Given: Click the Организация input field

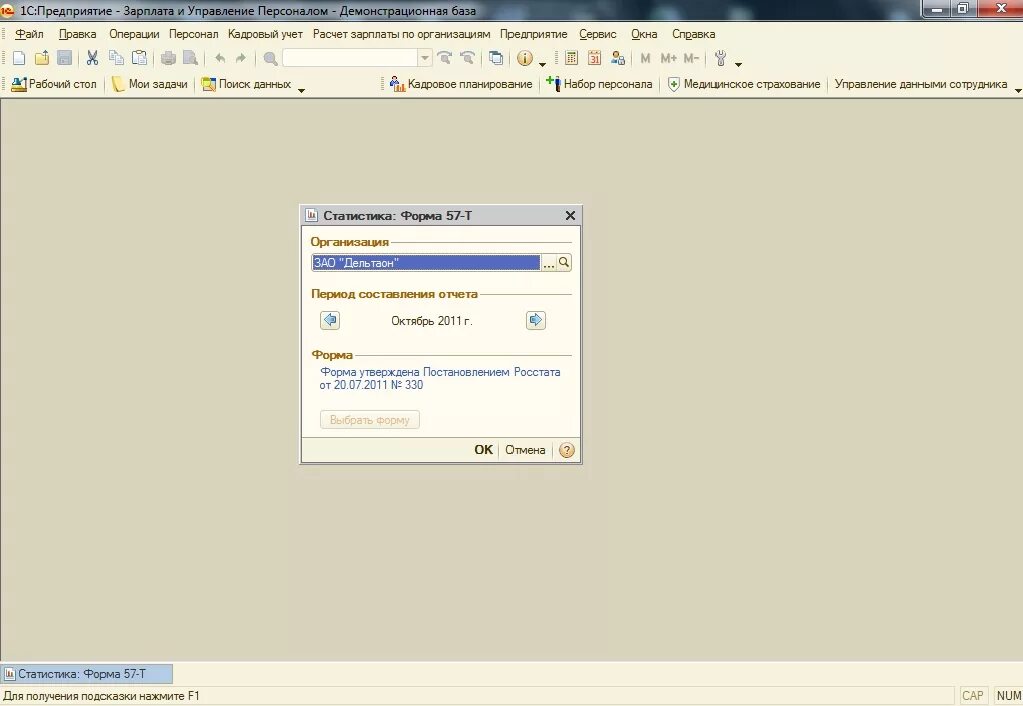Looking at the screenshot, I should coord(426,262).
